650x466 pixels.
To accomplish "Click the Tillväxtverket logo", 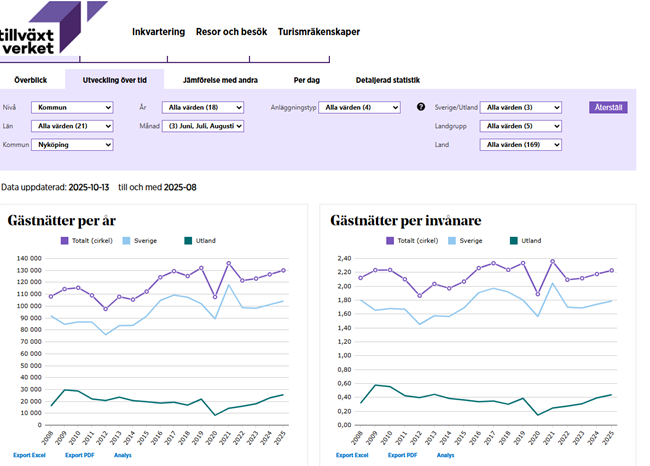I will click(x=40, y=28).
